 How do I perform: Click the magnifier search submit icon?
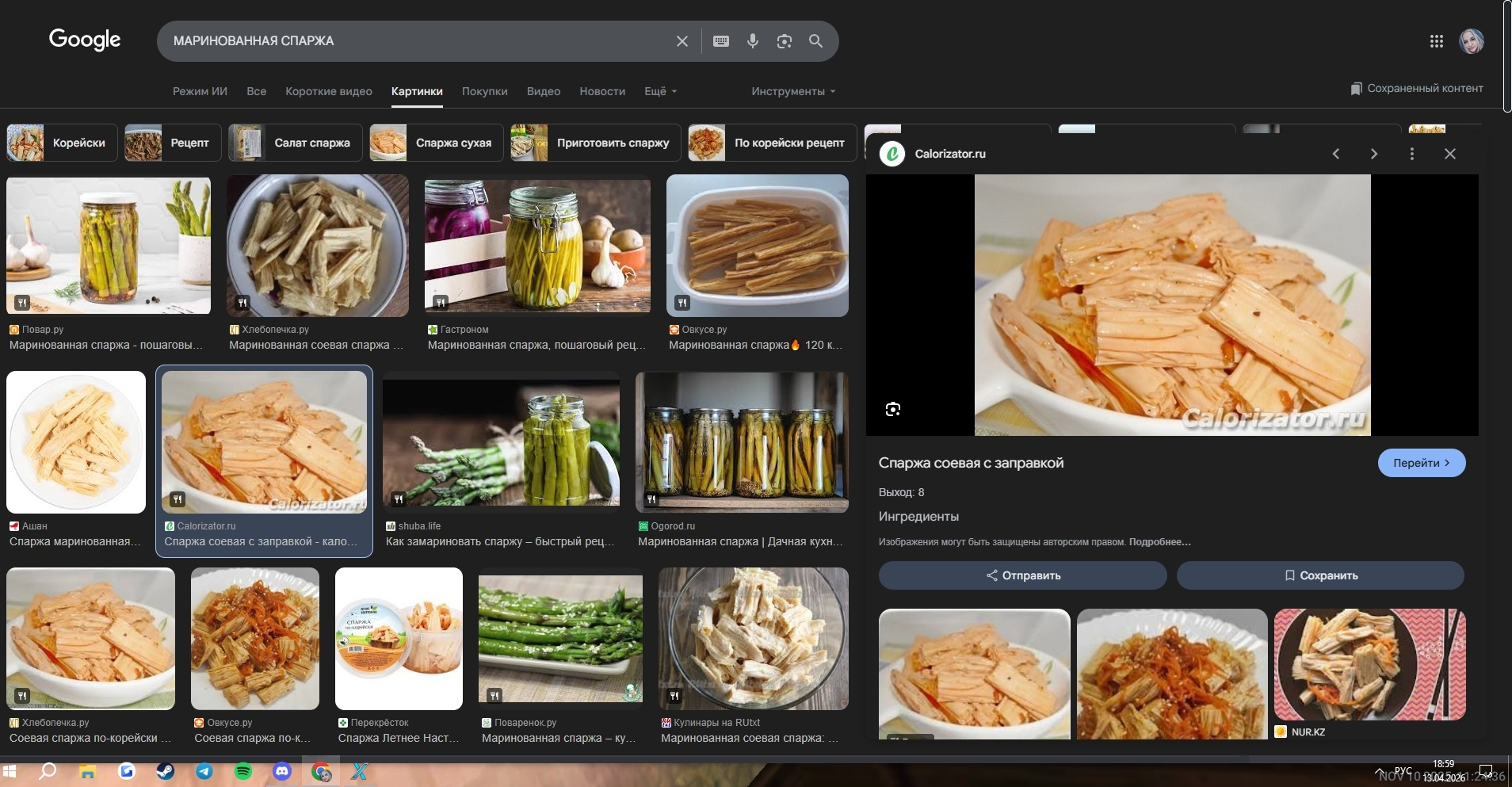click(x=815, y=41)
